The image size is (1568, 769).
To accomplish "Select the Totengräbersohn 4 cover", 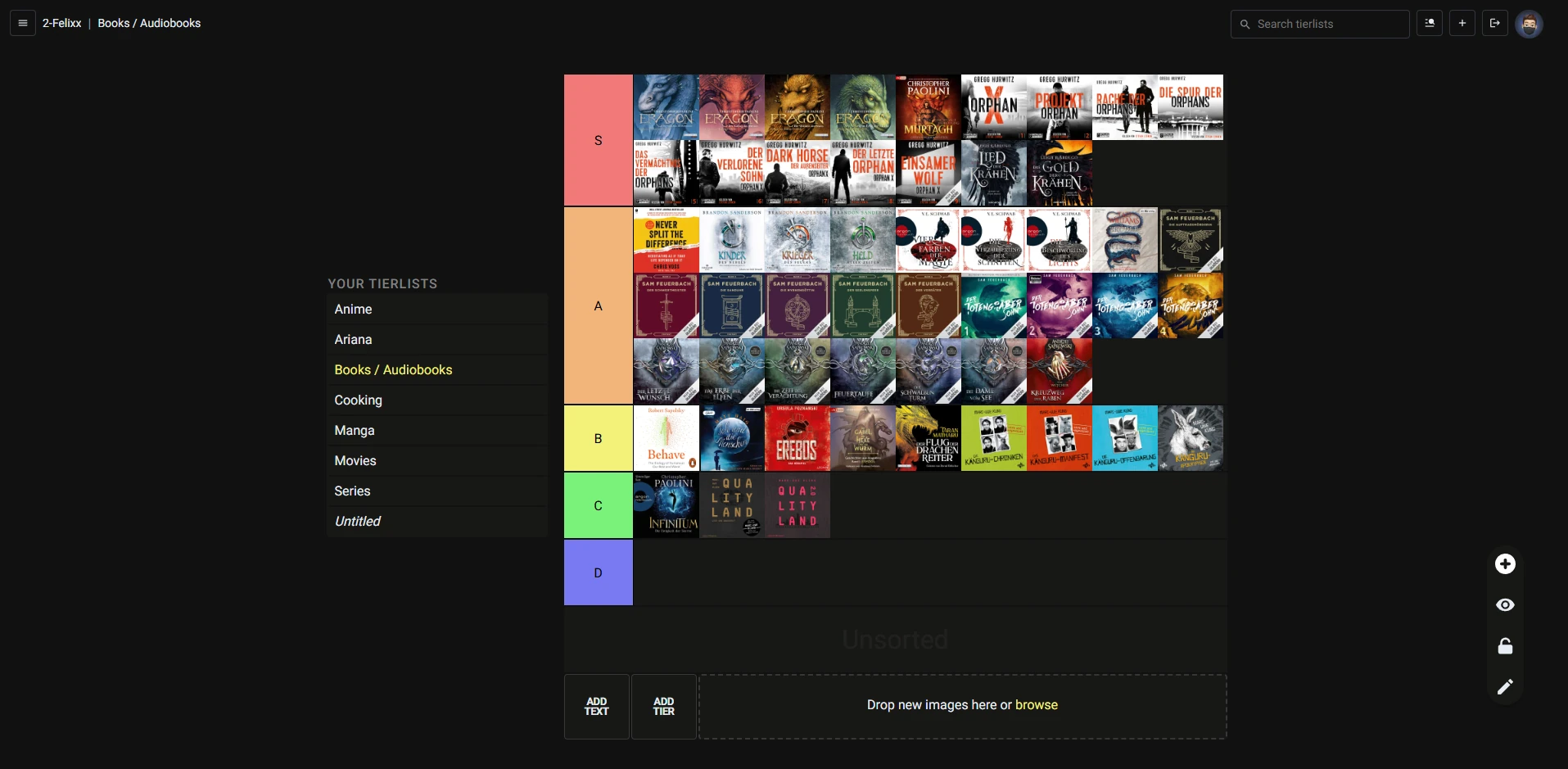I will (x=1191, y=305).
